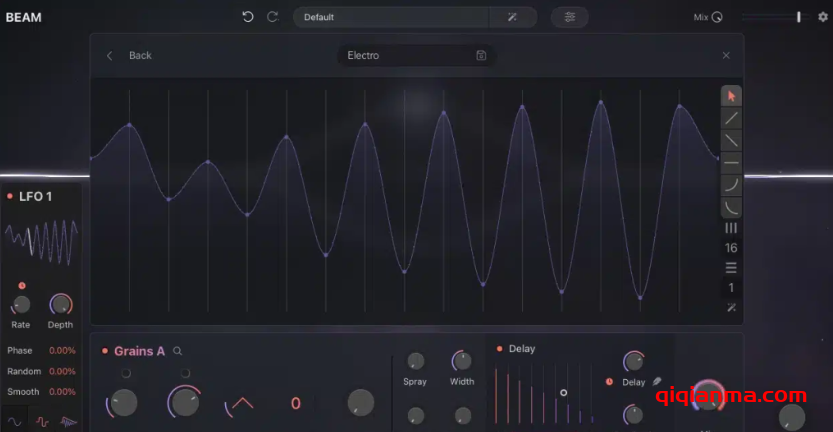The width and height of the screenshot is (833, 432).
Task: Toggle the sync clock above Rate knob
Action: (x=22, y=286)
